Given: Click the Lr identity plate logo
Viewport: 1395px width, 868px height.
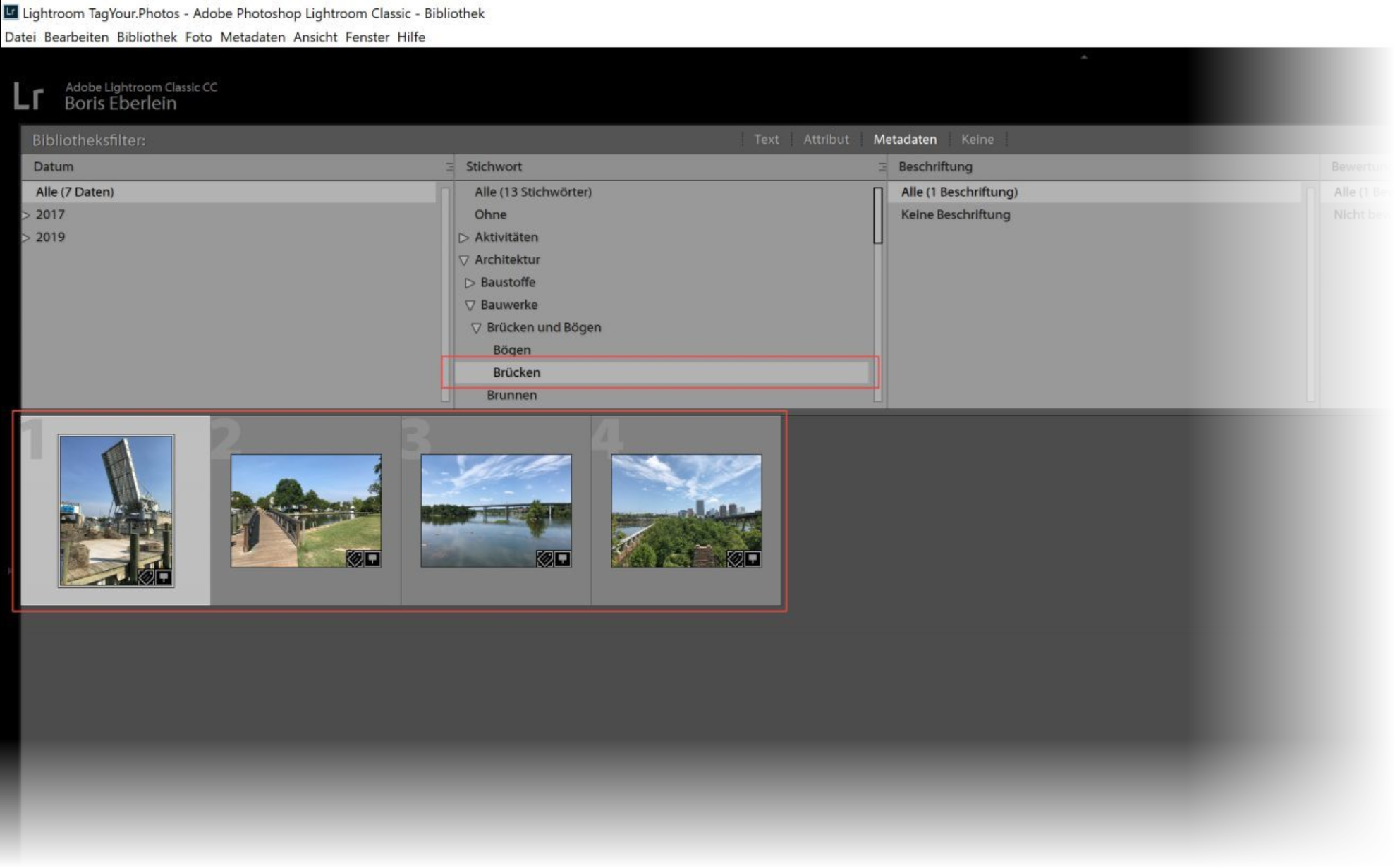Looking at the screenshot, I should click(x=28, y=96).
